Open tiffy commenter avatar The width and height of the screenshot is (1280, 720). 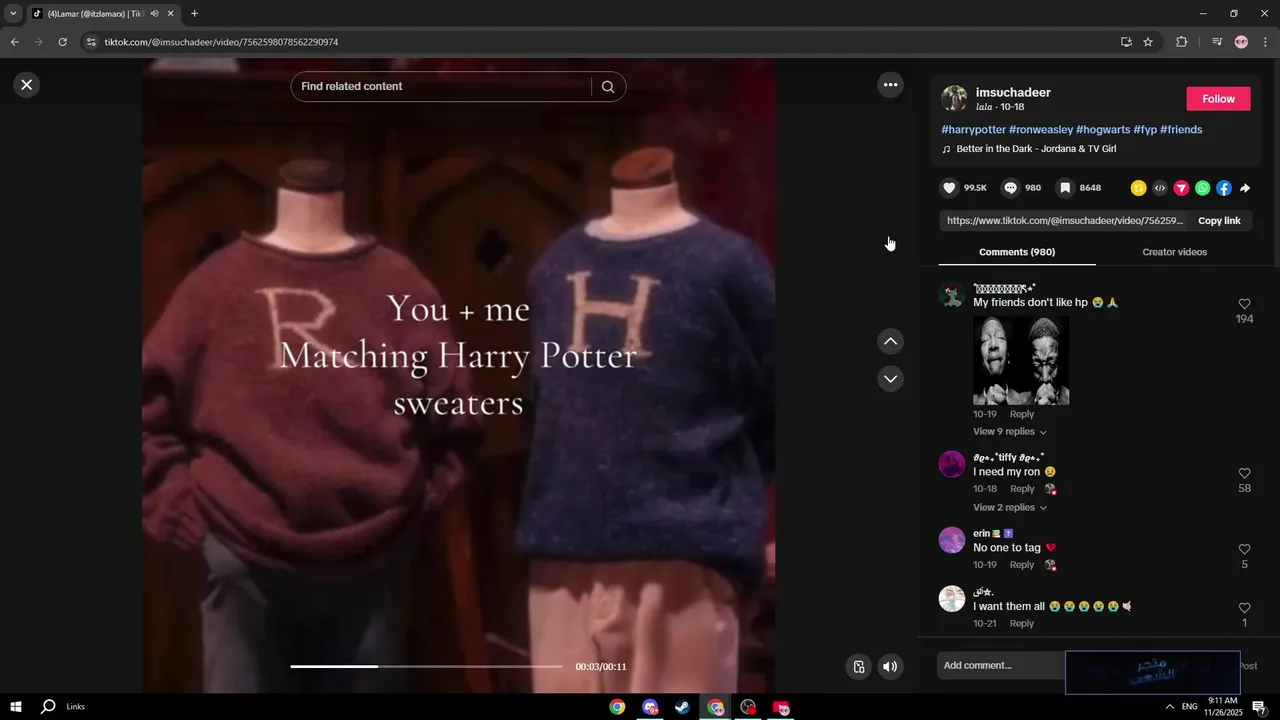(952, 464)
